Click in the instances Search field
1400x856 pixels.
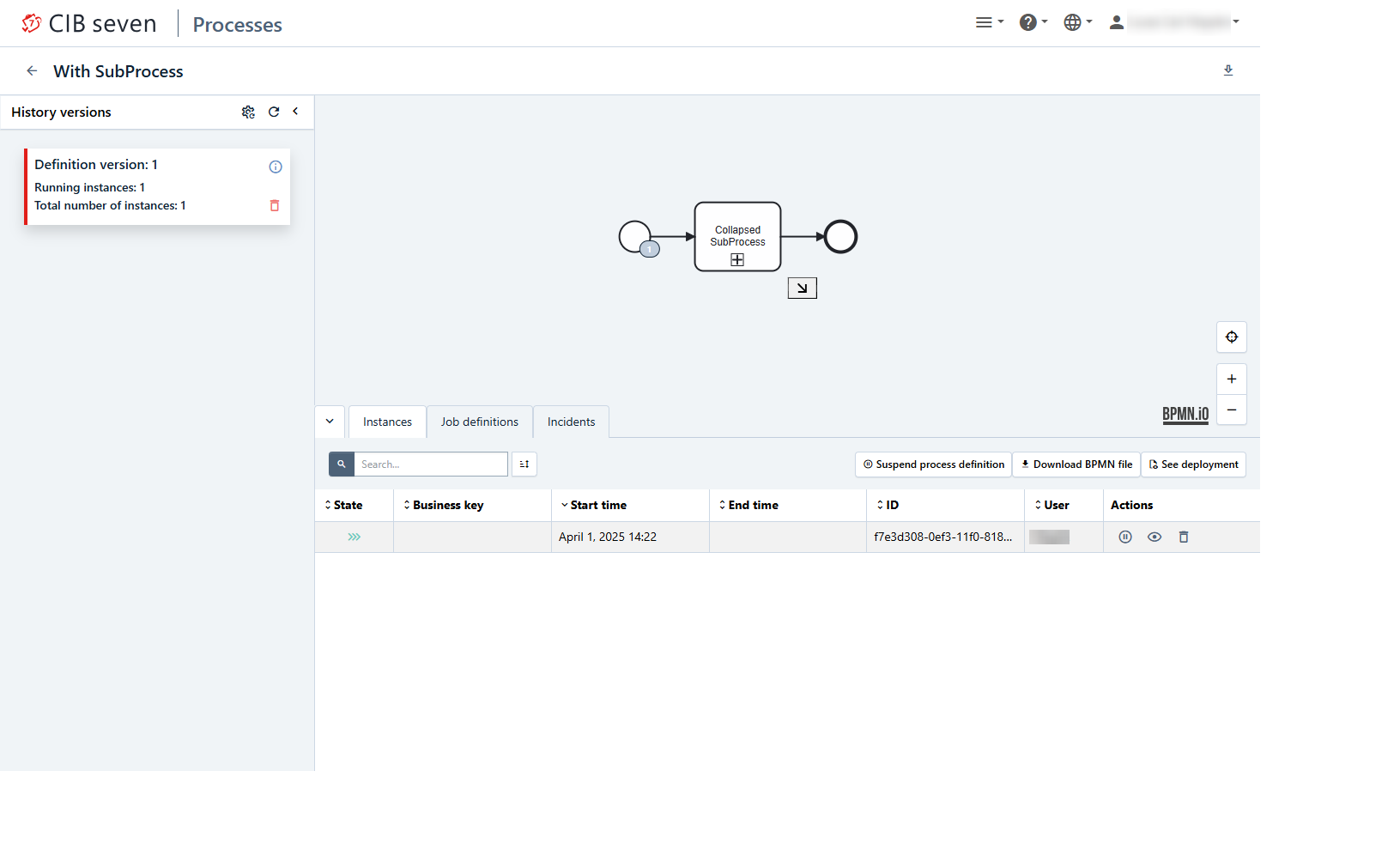coord(430,464)
